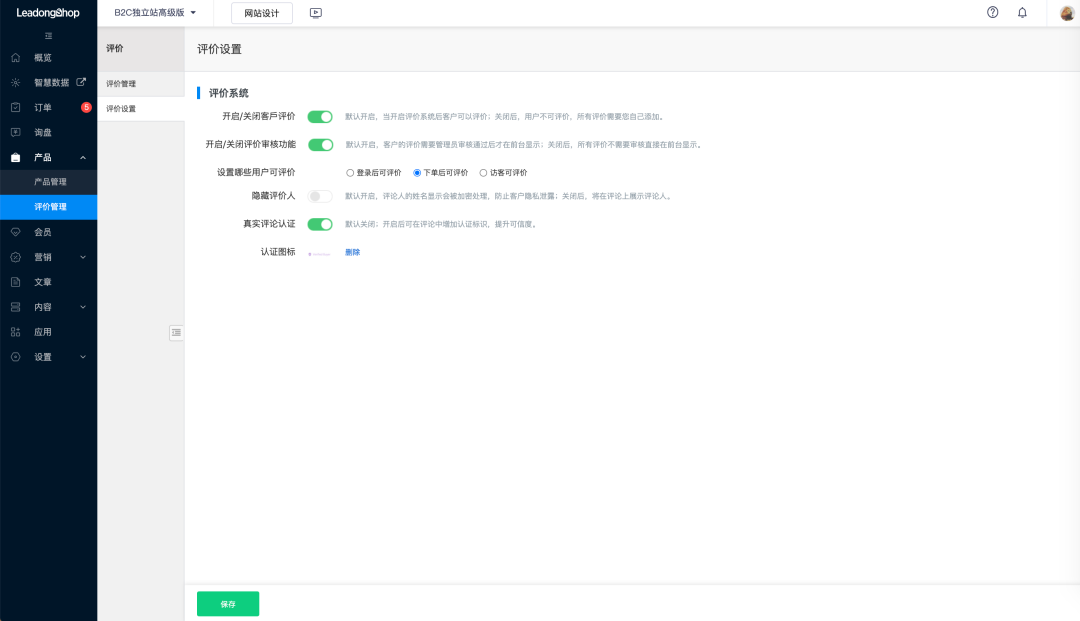
Task: Open 智慧数据 via its external link icon
Action: [83, 82]
